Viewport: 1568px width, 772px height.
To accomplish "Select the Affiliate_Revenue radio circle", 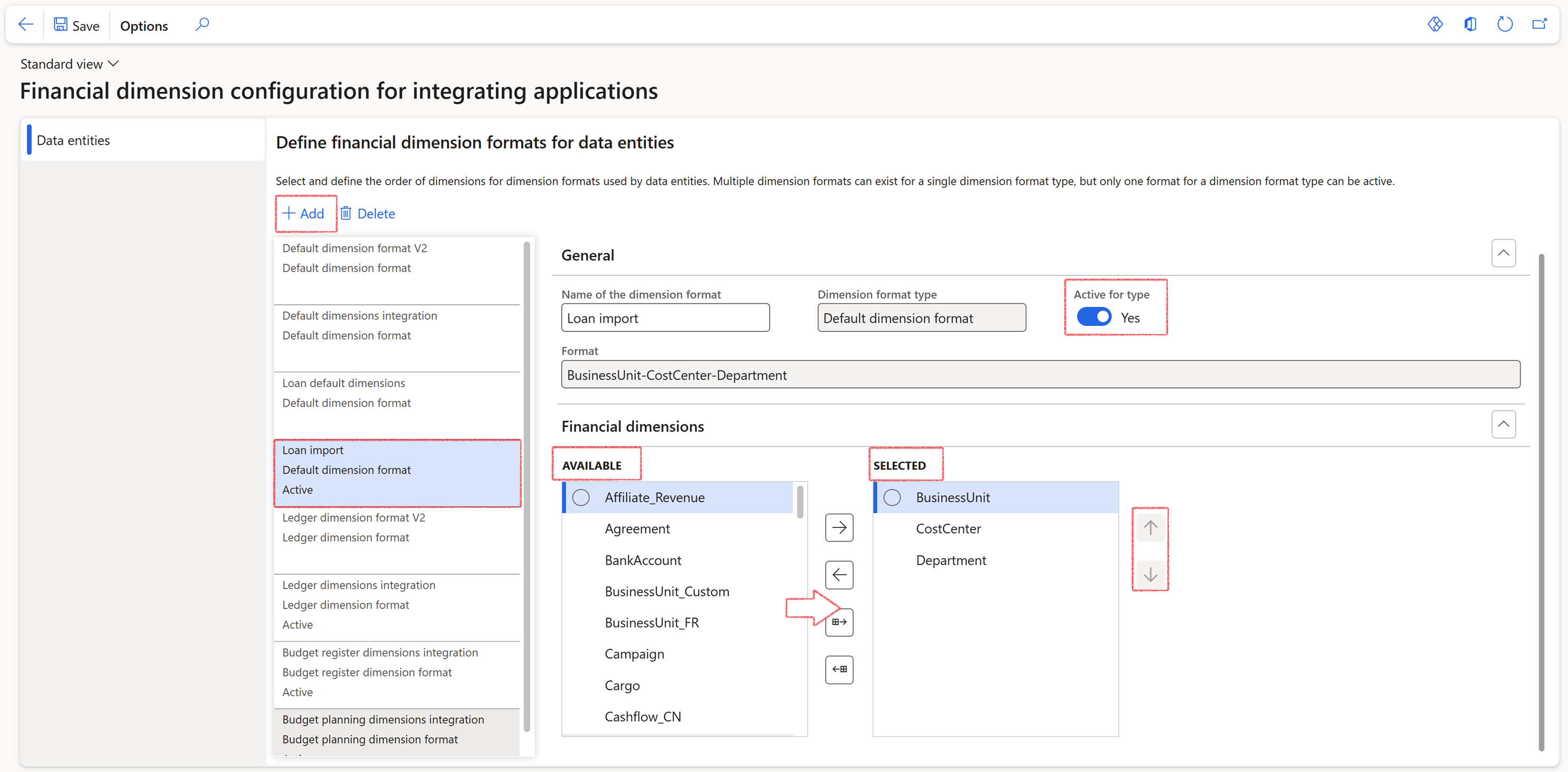I will tap(580, 497).
